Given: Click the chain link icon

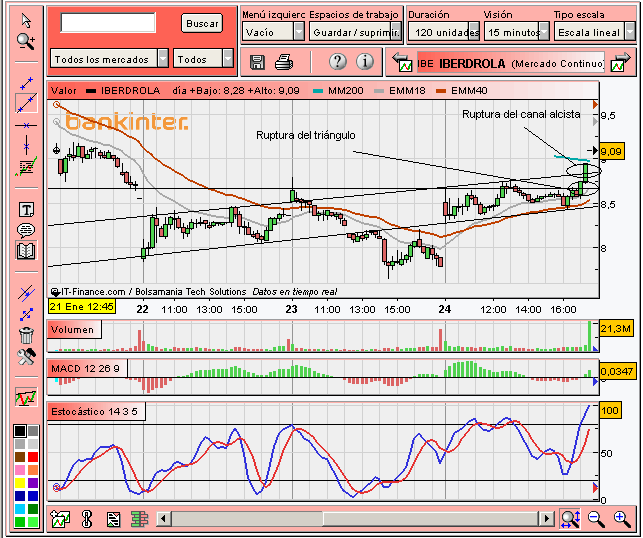Looking at the screenshot, I should pyautogui.click(x=87, y=519).
